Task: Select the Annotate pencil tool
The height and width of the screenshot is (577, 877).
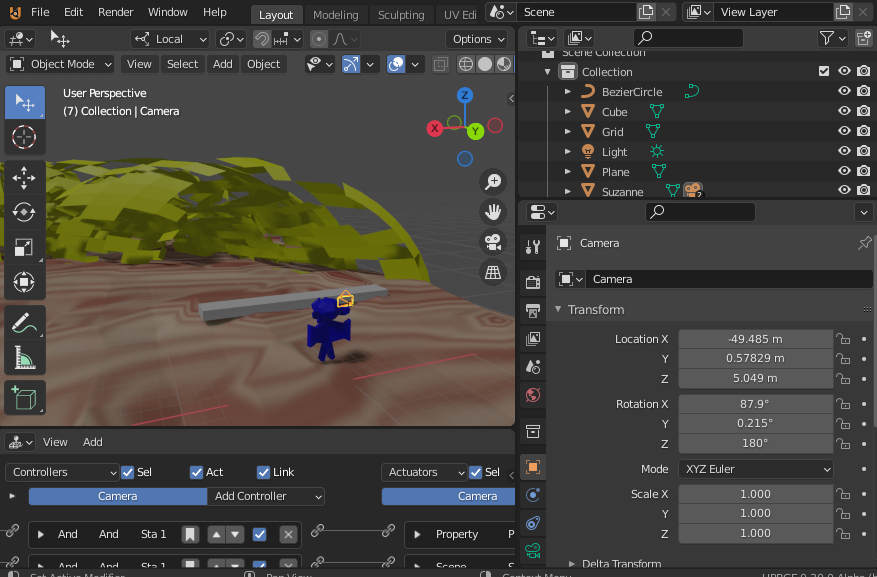Action: tap(24, 323)
